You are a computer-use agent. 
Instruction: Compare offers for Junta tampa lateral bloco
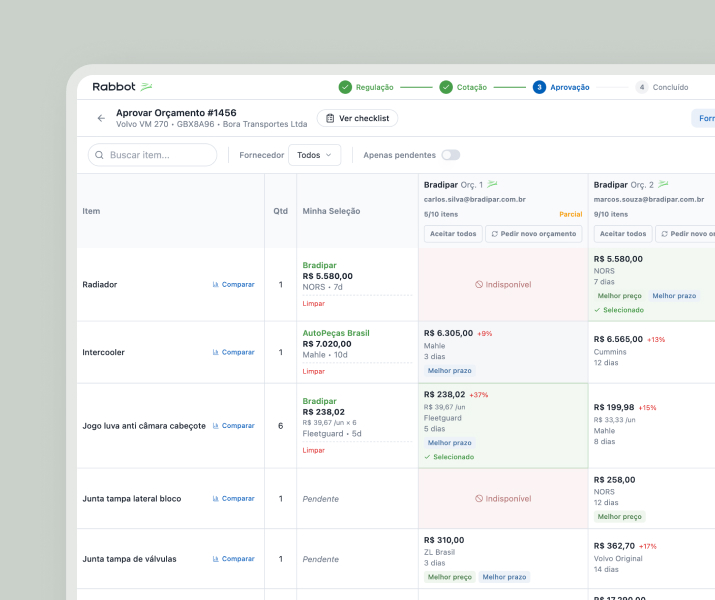pos(233,499)
